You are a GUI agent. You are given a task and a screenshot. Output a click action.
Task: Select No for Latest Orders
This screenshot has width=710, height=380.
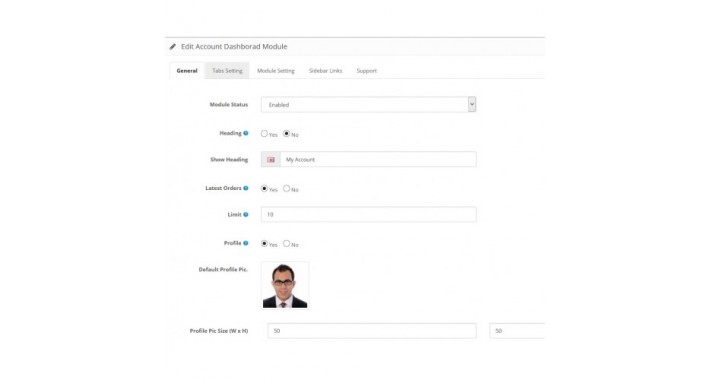tap(287, 188)
